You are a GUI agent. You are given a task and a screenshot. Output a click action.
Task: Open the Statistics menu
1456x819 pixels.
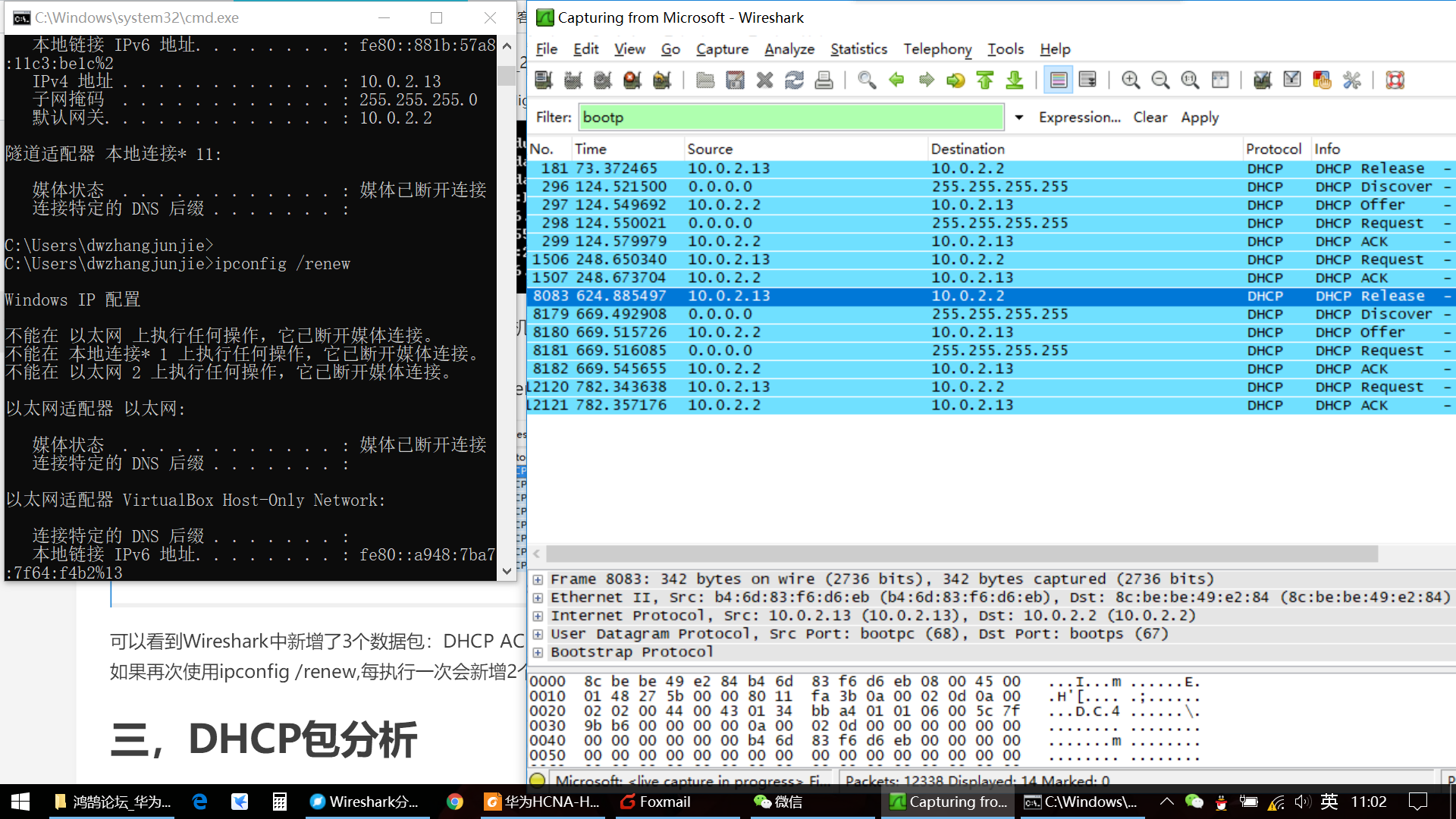coord(858,49)
